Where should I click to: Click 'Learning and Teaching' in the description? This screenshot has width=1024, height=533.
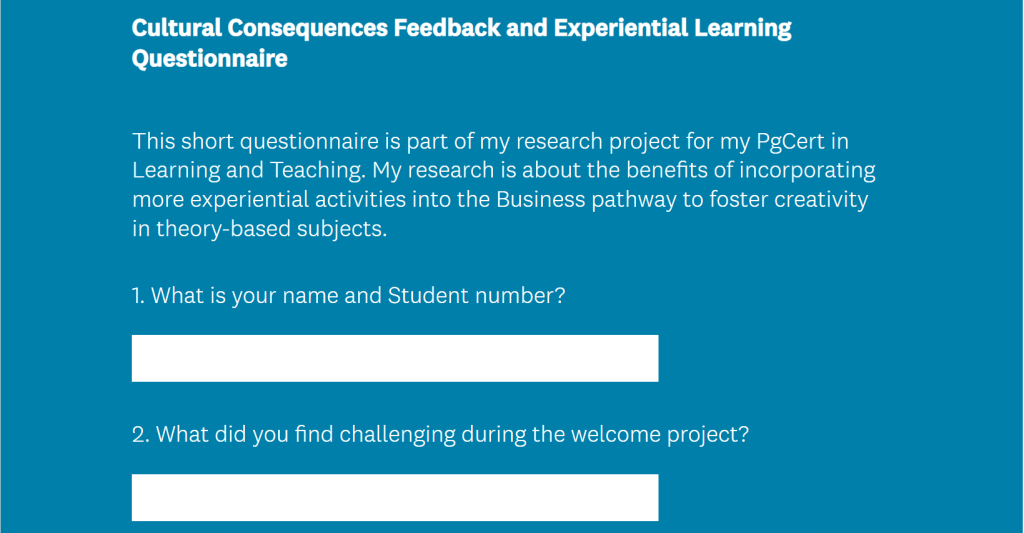tap(248, 170)
